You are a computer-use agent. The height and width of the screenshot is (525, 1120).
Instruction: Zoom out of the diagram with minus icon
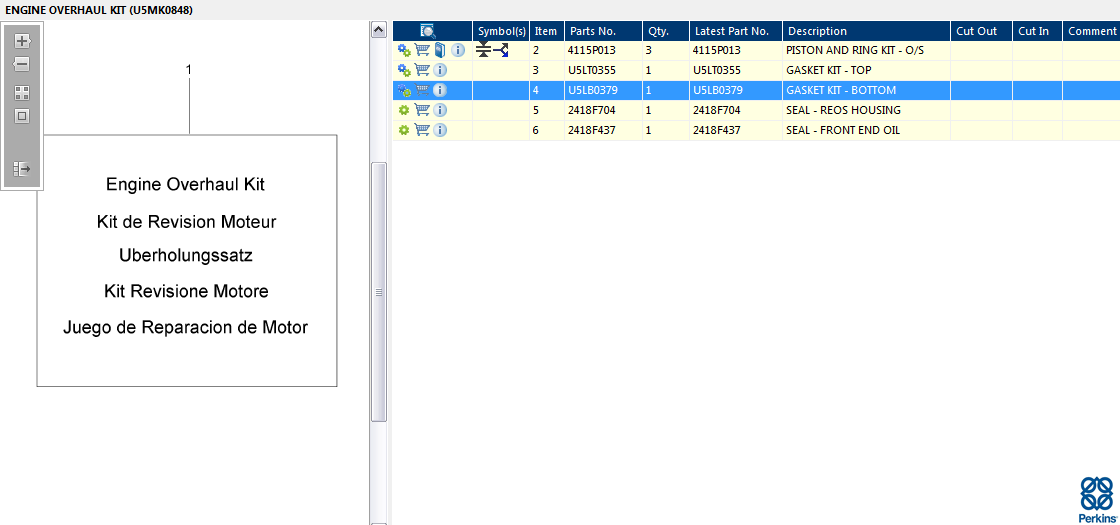click(x=22, y=64)
